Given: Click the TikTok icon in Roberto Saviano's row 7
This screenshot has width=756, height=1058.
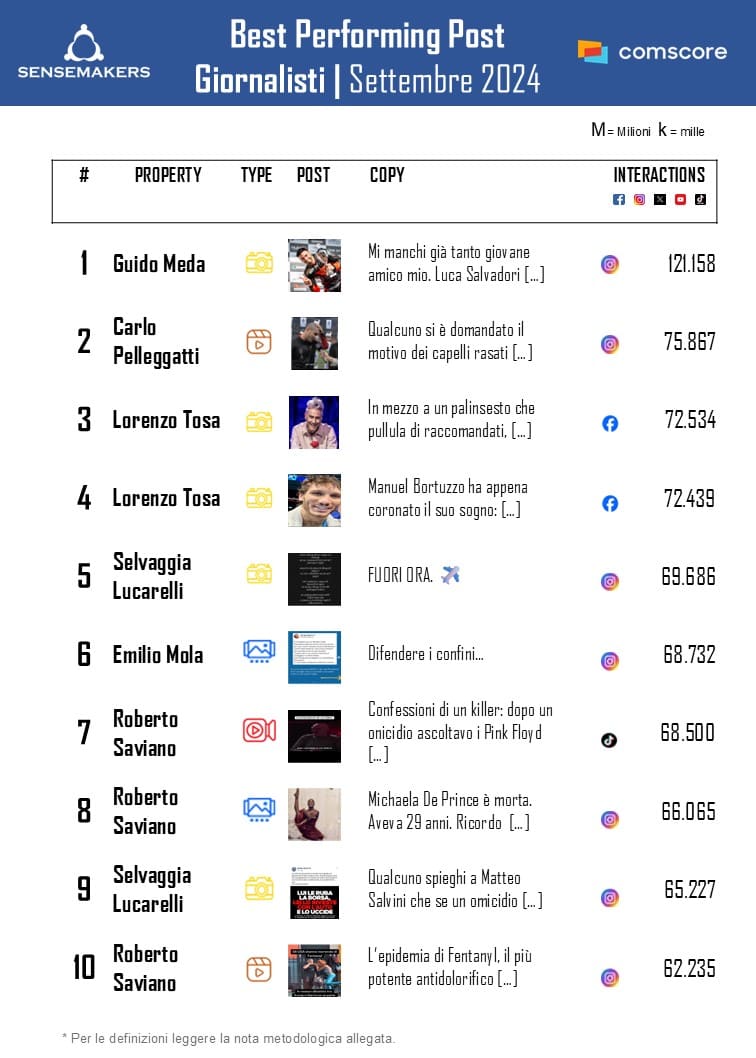Looking at the screenshot, I should (x=609, y=740).
